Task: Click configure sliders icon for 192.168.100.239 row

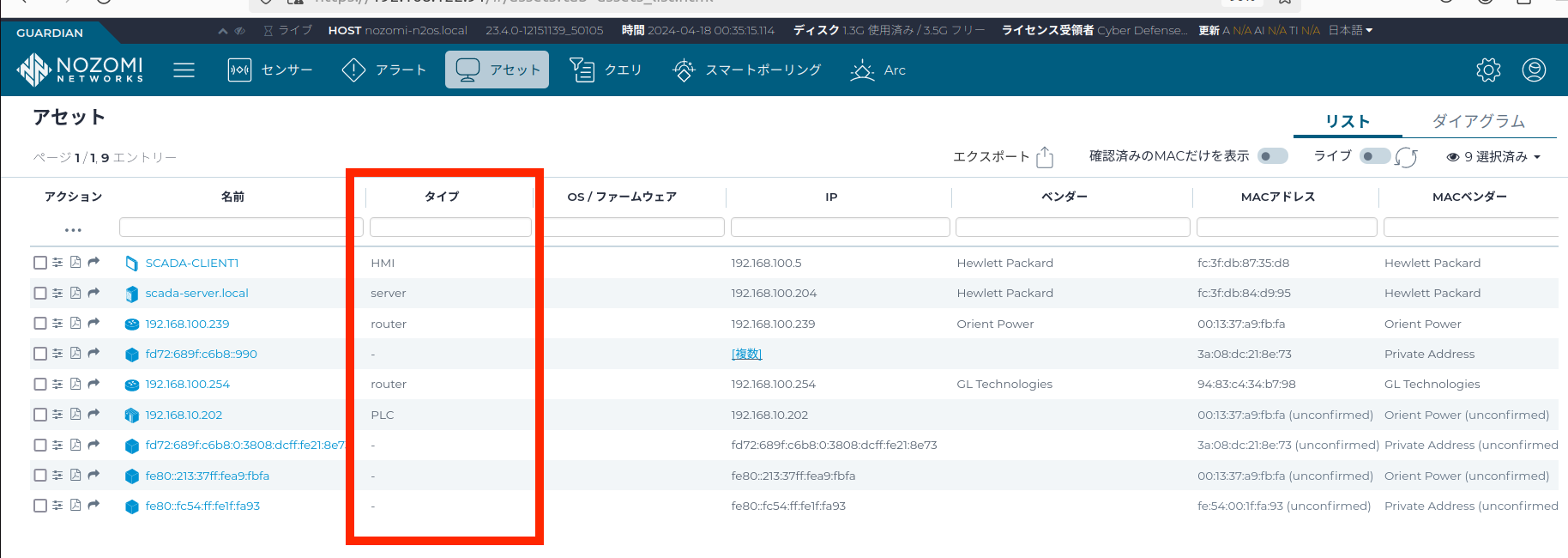Action: tap(57, 324)
